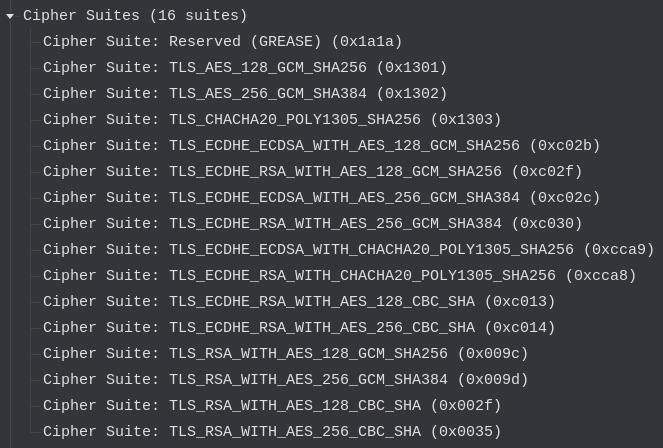Click TLS_AES_128_GCM_SHA256 (0x1301) entry

pos(245,68)
